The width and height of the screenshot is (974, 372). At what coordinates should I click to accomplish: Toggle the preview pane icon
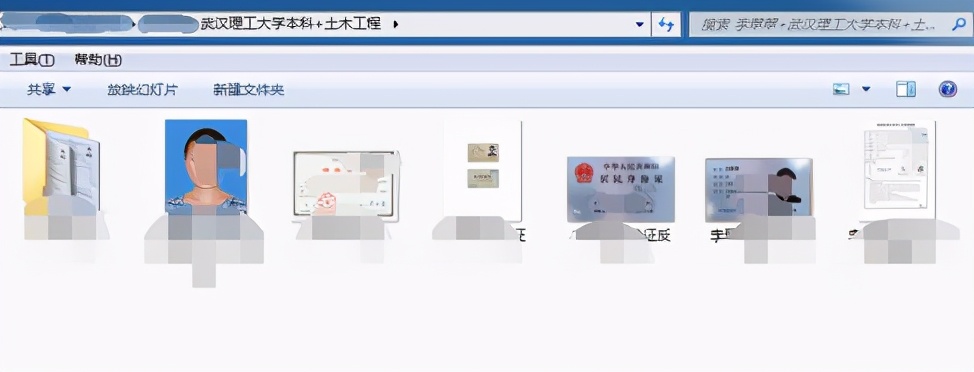click(906, 89)
